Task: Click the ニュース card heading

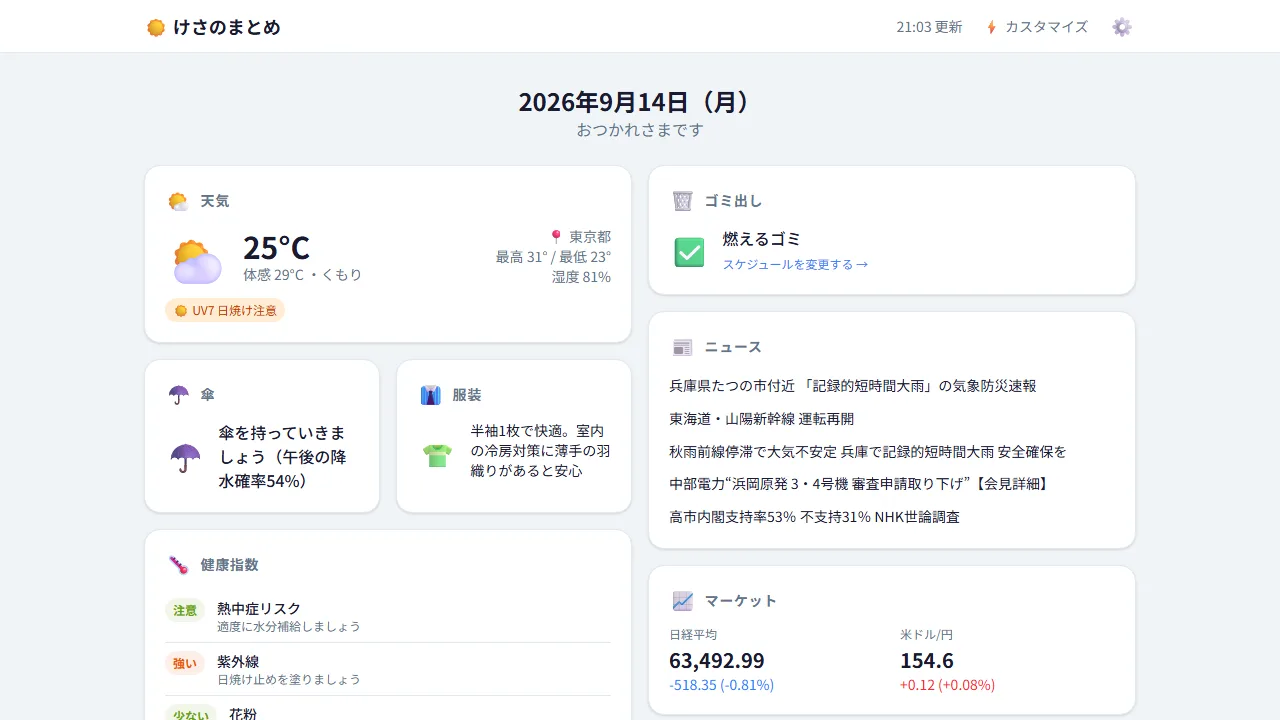Action: click(x=733, y=347)
